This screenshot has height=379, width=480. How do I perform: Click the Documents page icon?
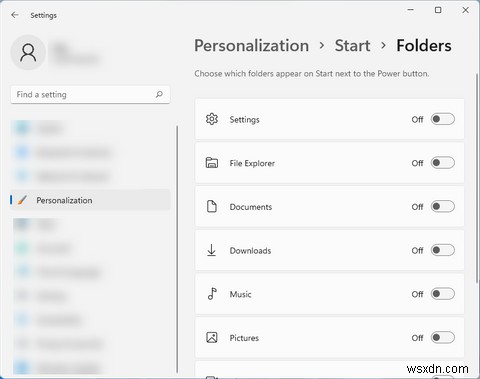(212, 206)
